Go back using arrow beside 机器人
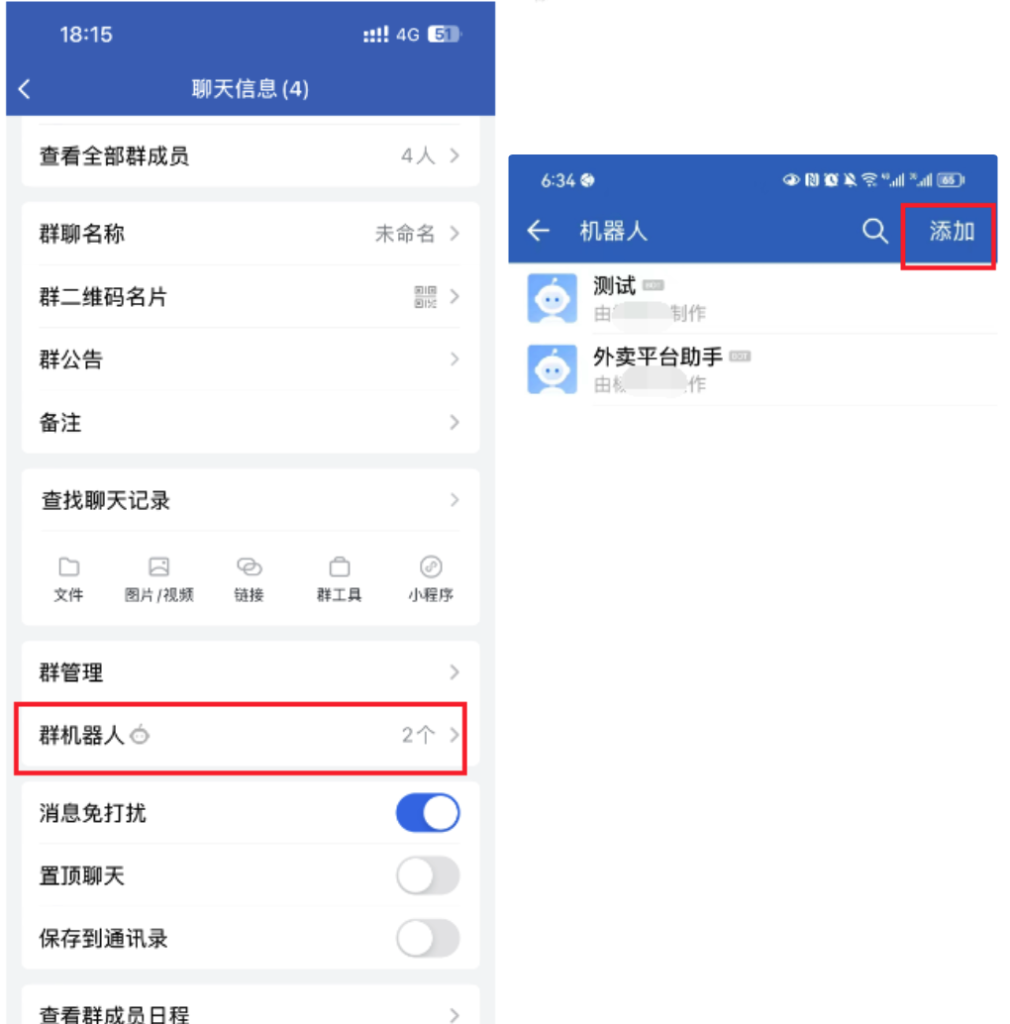Image resolution: width=1010 pixels, height=1024 pixels. (x=539, y=231)
